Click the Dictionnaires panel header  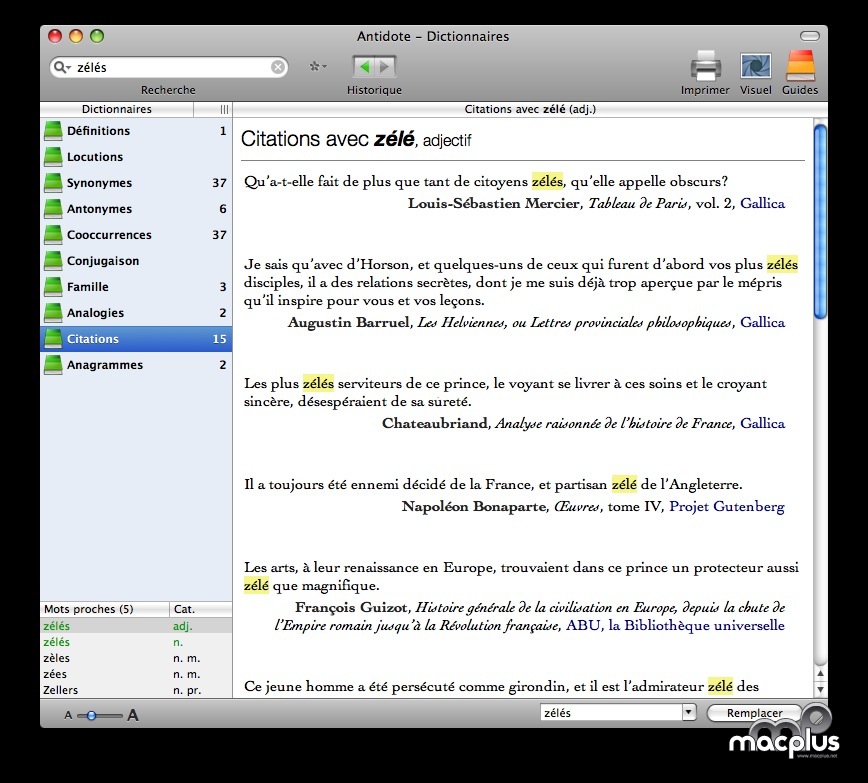tap(117, 109)
